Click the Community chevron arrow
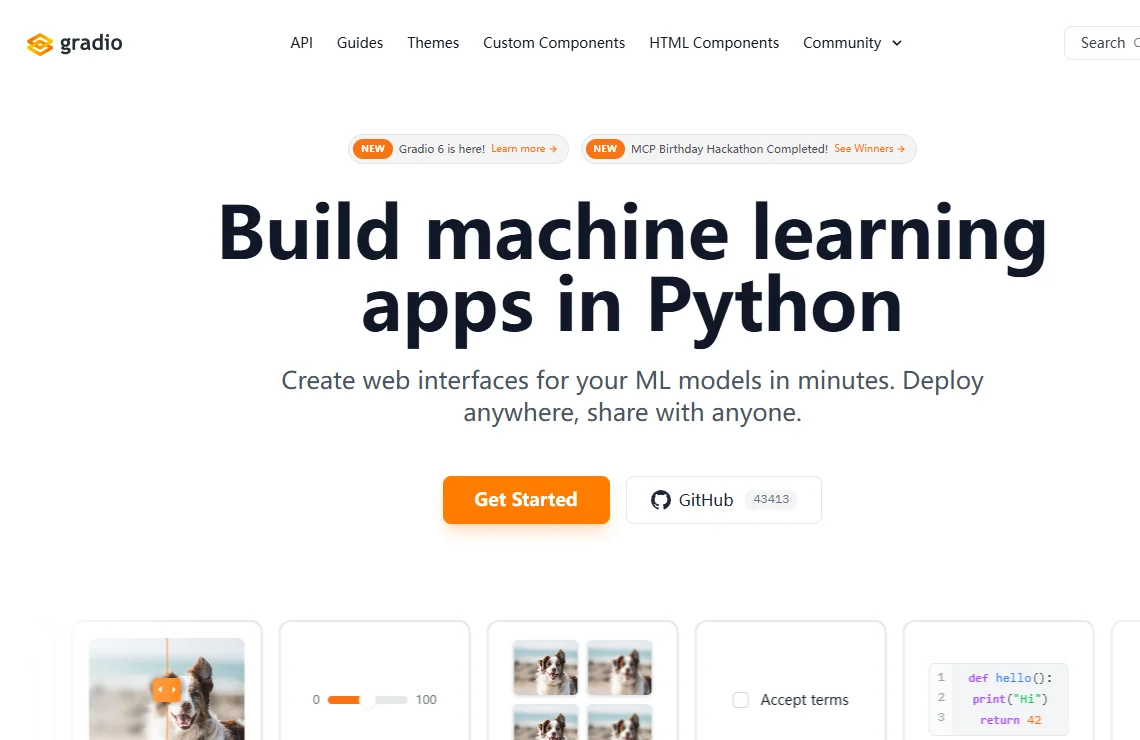This screenshot has width=1140, height=740. tap(897, 44)
